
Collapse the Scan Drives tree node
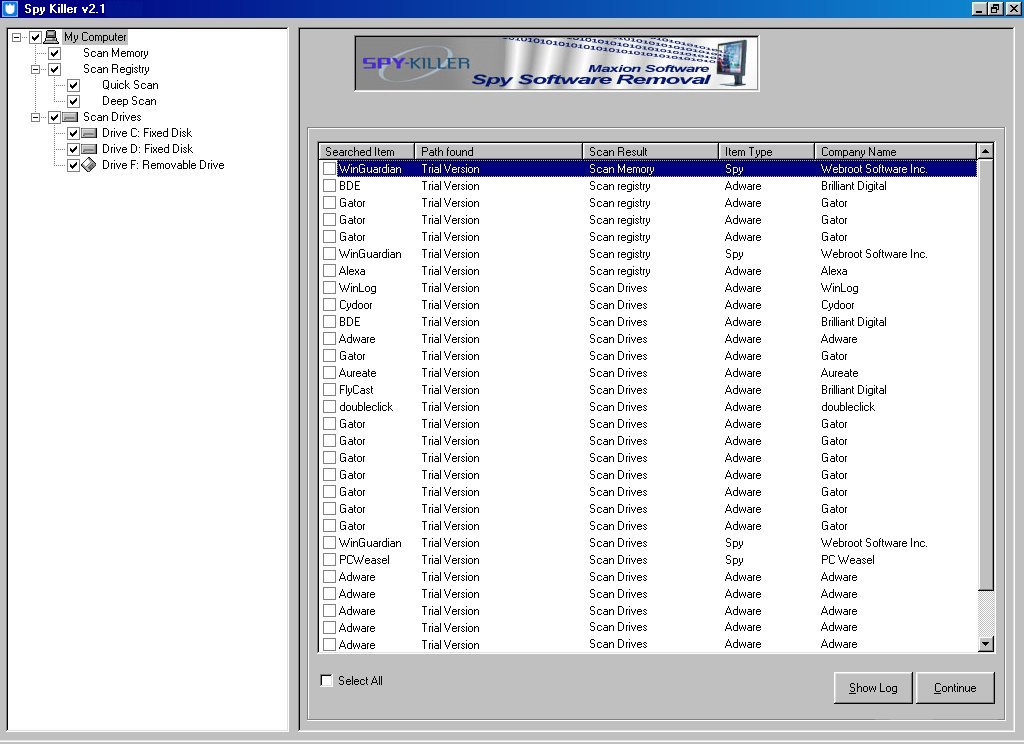pos(35,118)
